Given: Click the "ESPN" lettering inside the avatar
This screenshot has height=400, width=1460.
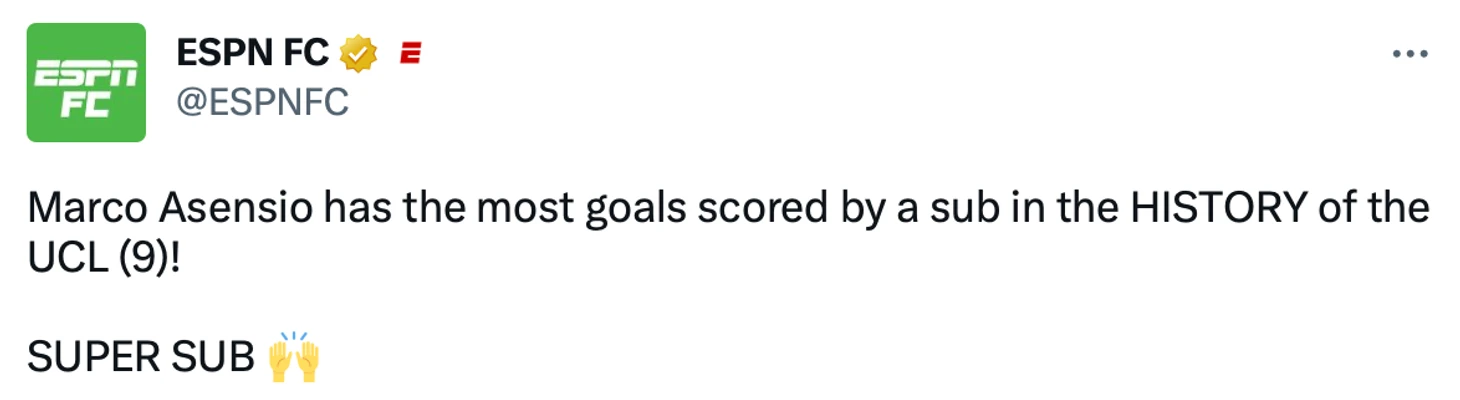Looking at the screenshot, I should (x=86, y=73).
